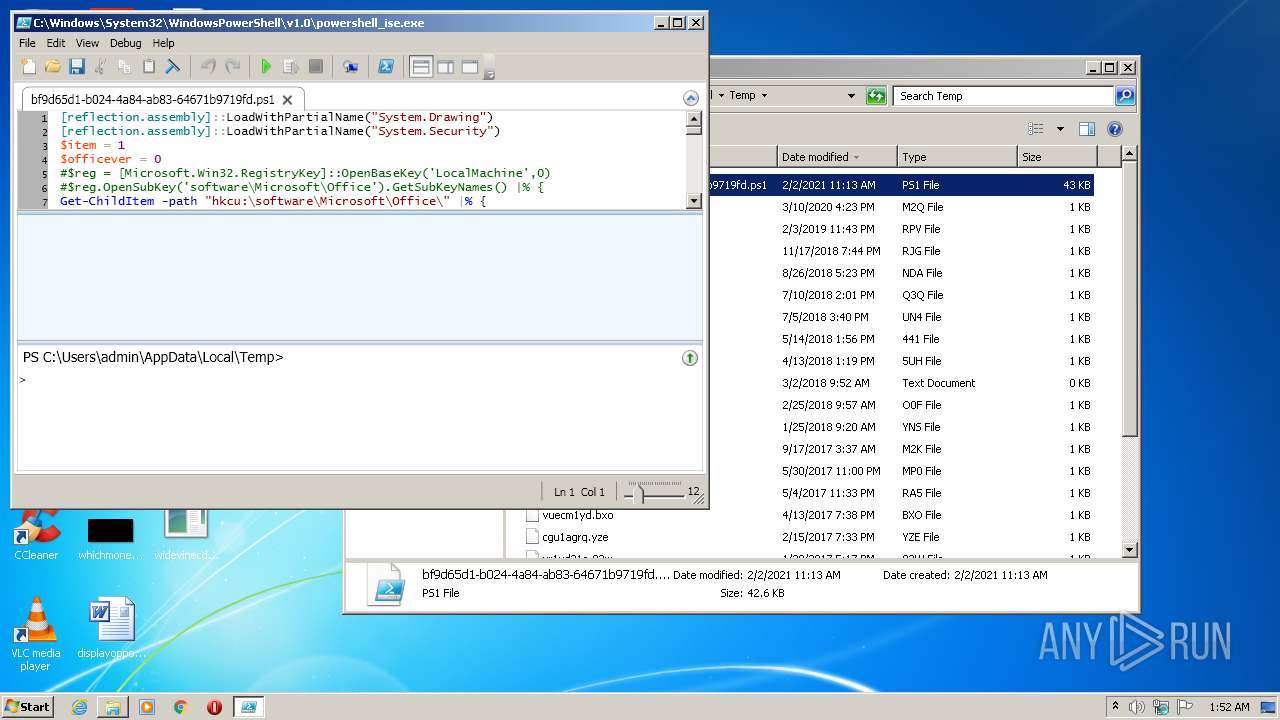The image size is (1280, 720).
Task: Start PowerShell in a separate window
Action: point(385,67)
